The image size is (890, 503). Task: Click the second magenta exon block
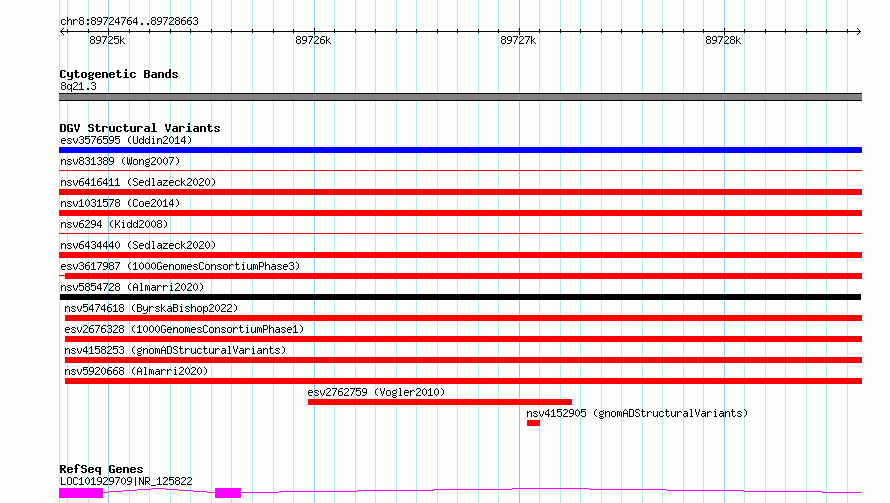tap(228, 493)
